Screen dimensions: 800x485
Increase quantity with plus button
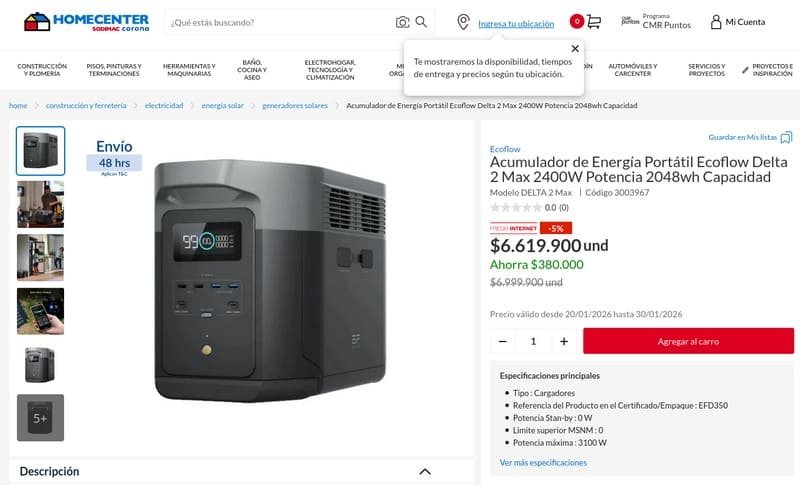coord(564,341)
